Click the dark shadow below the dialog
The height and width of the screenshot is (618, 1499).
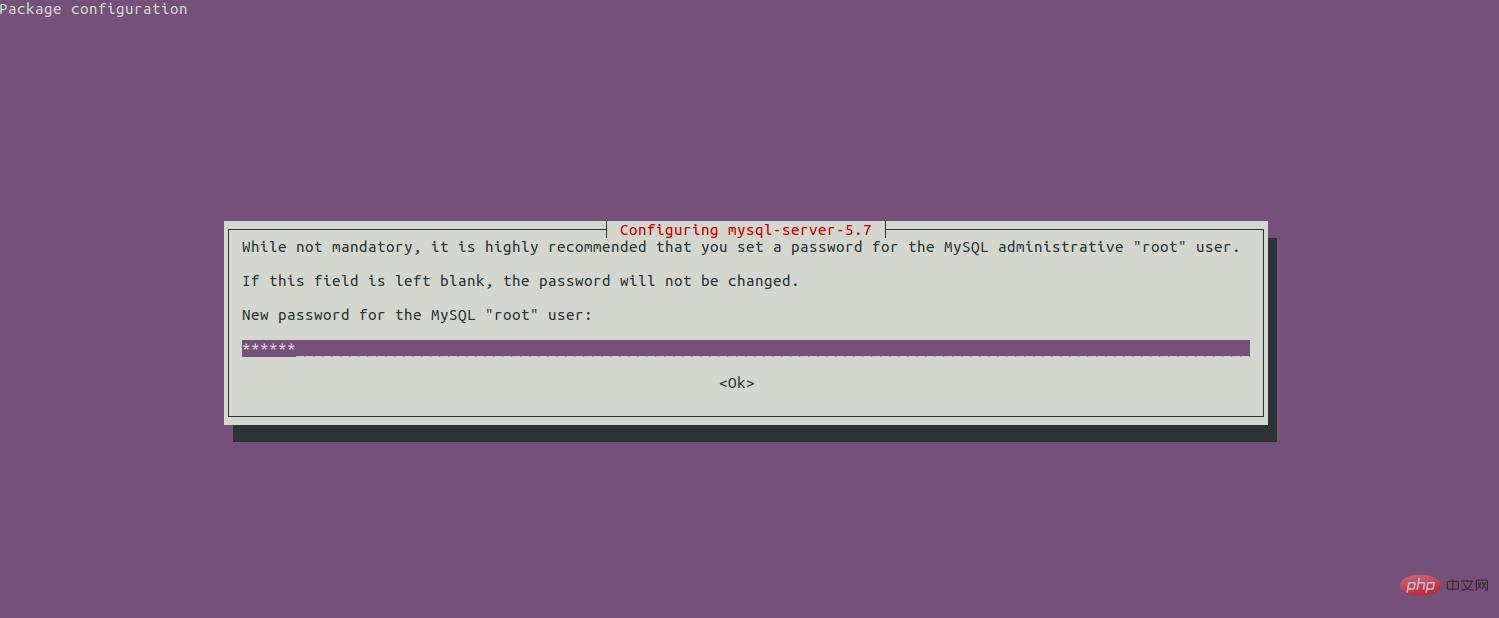point(755,434)
